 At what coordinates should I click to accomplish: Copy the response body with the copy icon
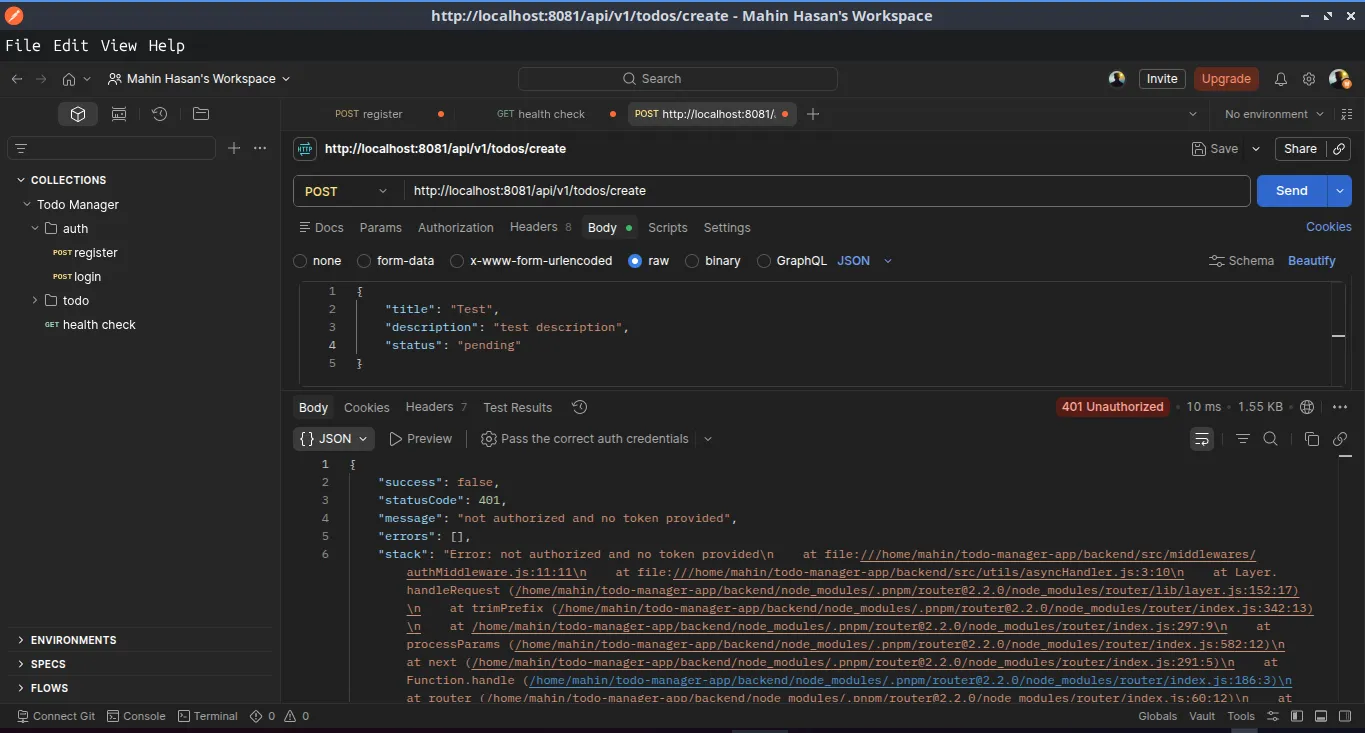(1312, 439)
